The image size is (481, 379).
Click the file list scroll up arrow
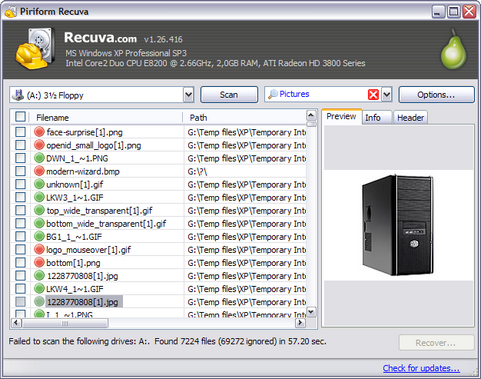311,115
